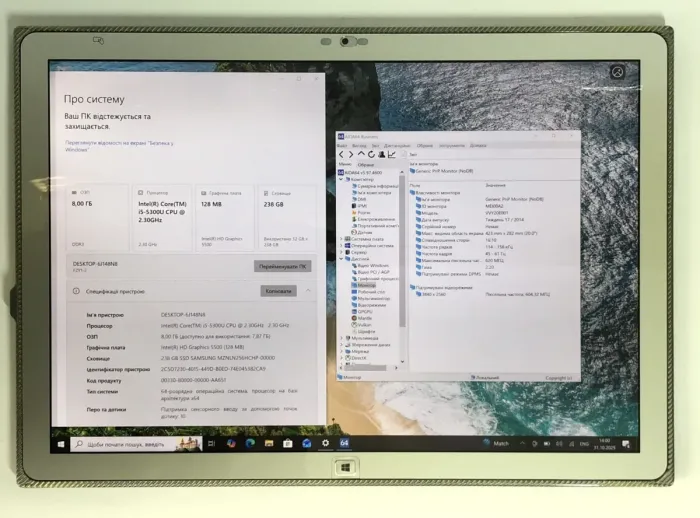
Task: Open the Вигляд menu in AIDA64
Action: (359, 146)
